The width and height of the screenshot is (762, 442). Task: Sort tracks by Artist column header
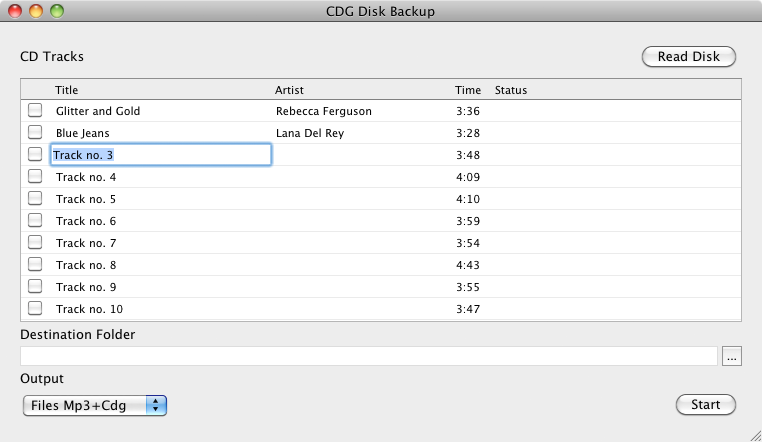pyautogui.click(x=289, y=90)
